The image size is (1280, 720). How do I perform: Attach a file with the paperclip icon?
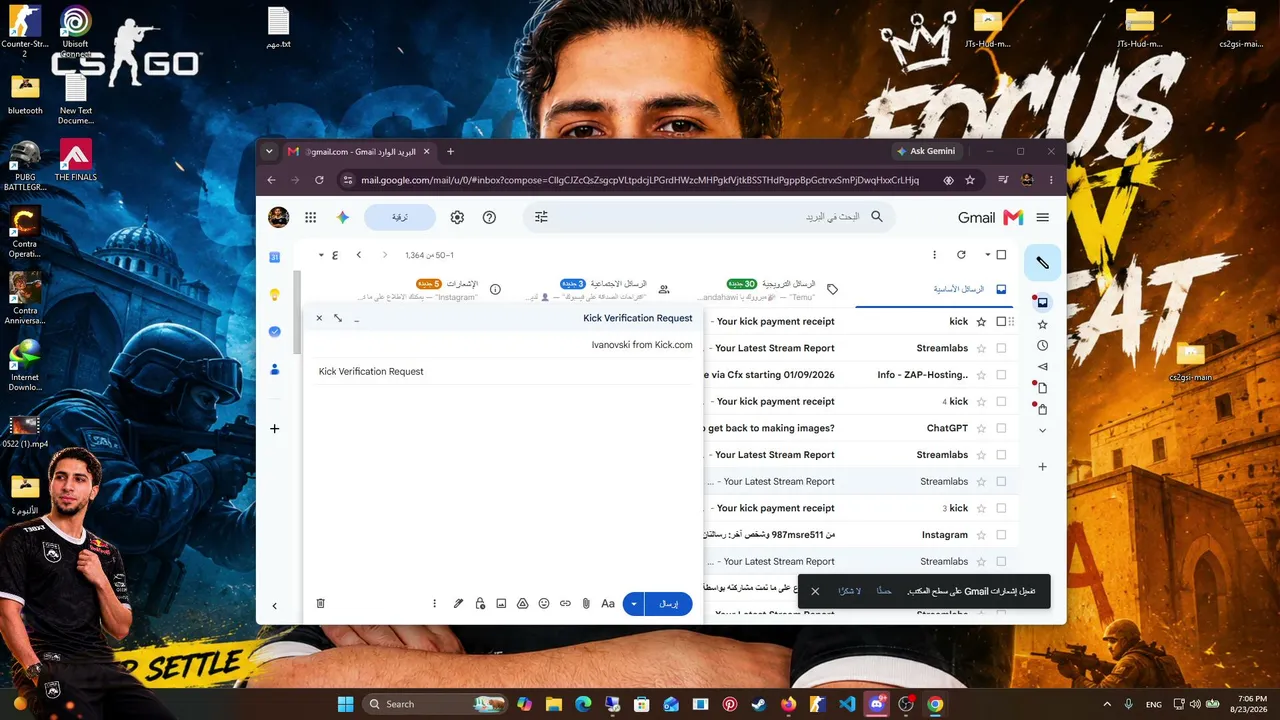point(586,603)
